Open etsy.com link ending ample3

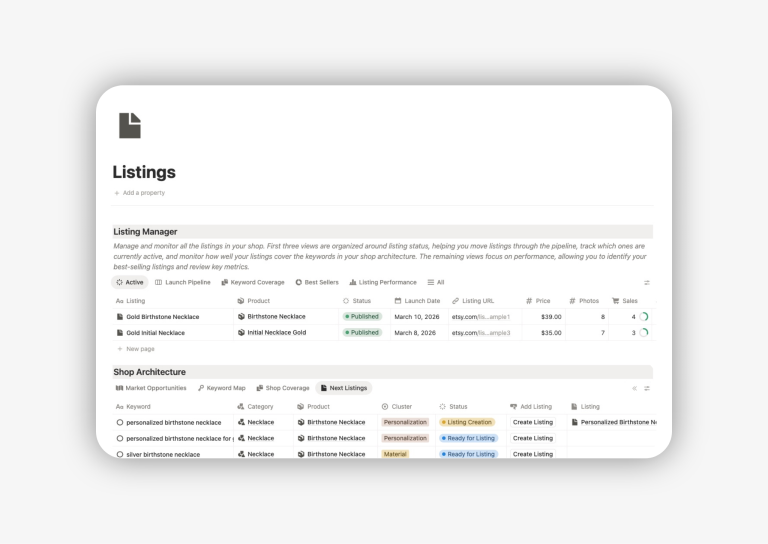click(x=480, y=333)
